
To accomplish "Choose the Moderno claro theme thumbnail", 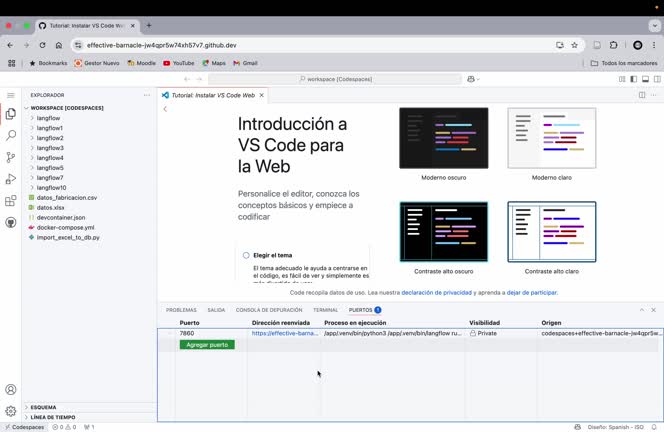I will pyautogui.click(x=552, y=138).
